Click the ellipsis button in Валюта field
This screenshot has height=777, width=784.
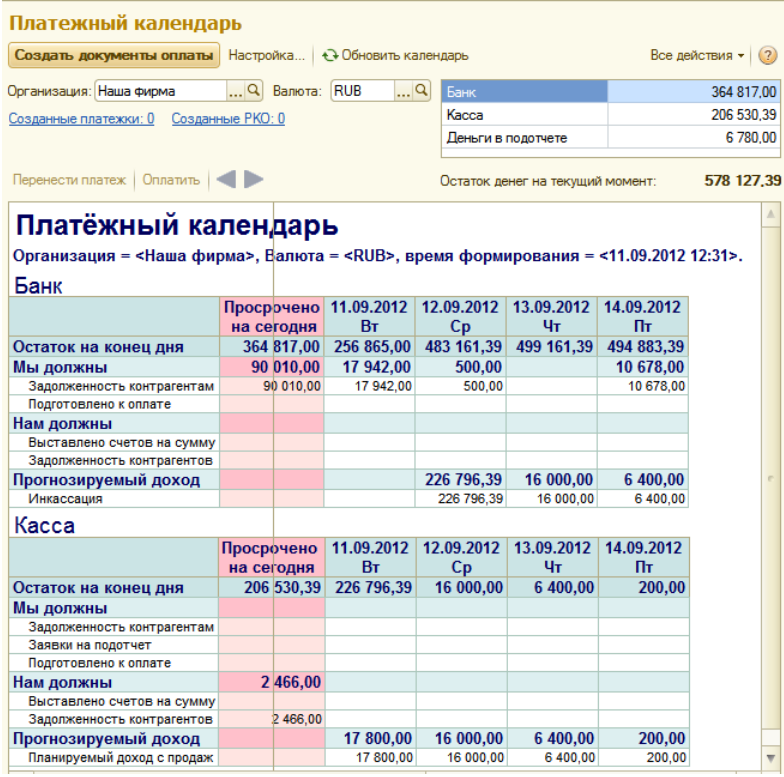(403, 91)
